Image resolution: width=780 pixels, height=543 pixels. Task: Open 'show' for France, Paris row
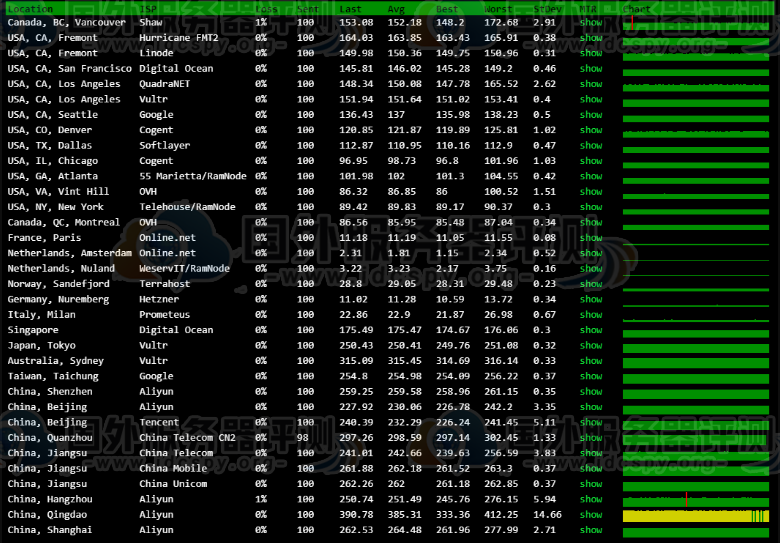[590, 238]
